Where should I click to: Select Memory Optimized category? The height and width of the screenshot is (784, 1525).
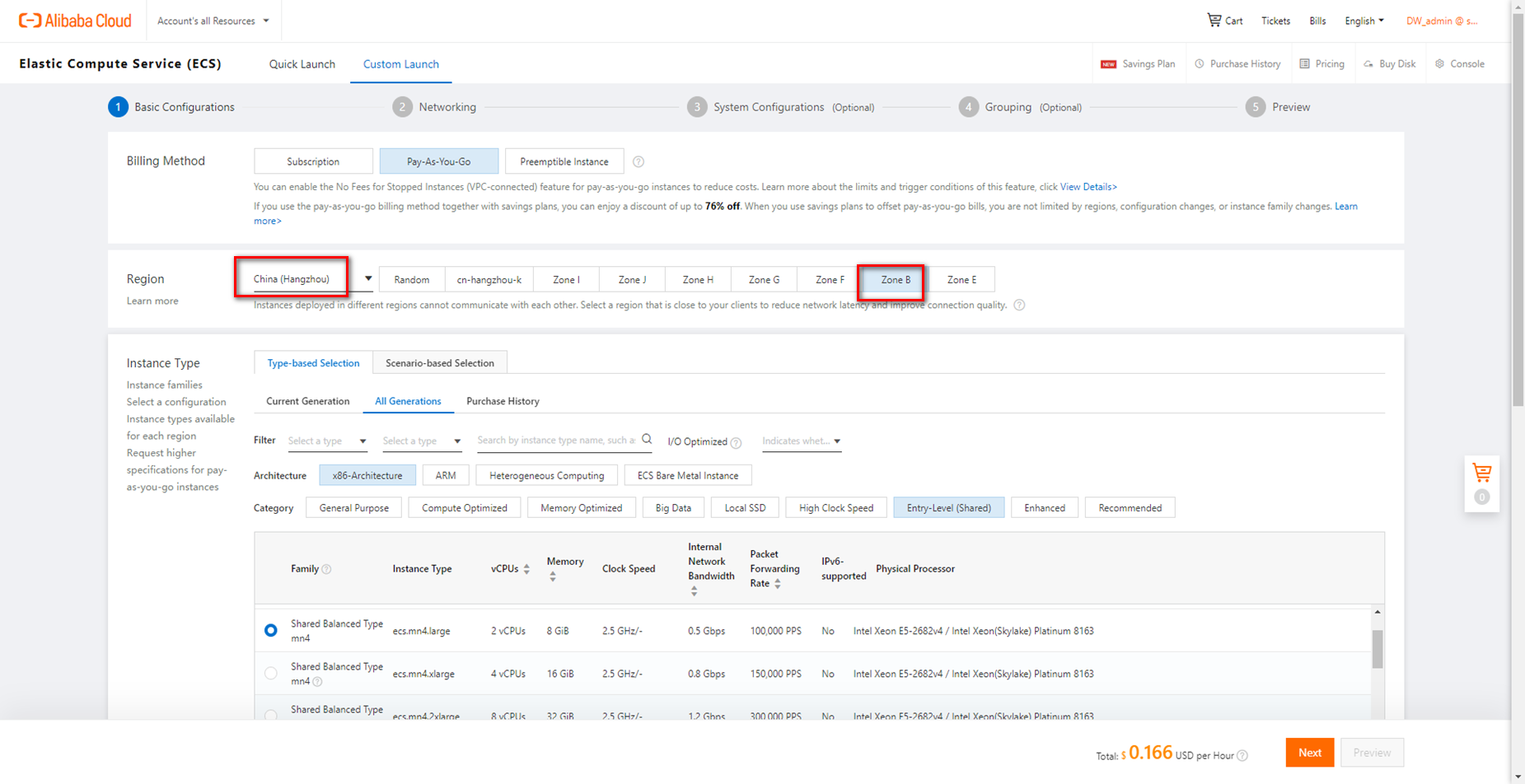point(582,508)
